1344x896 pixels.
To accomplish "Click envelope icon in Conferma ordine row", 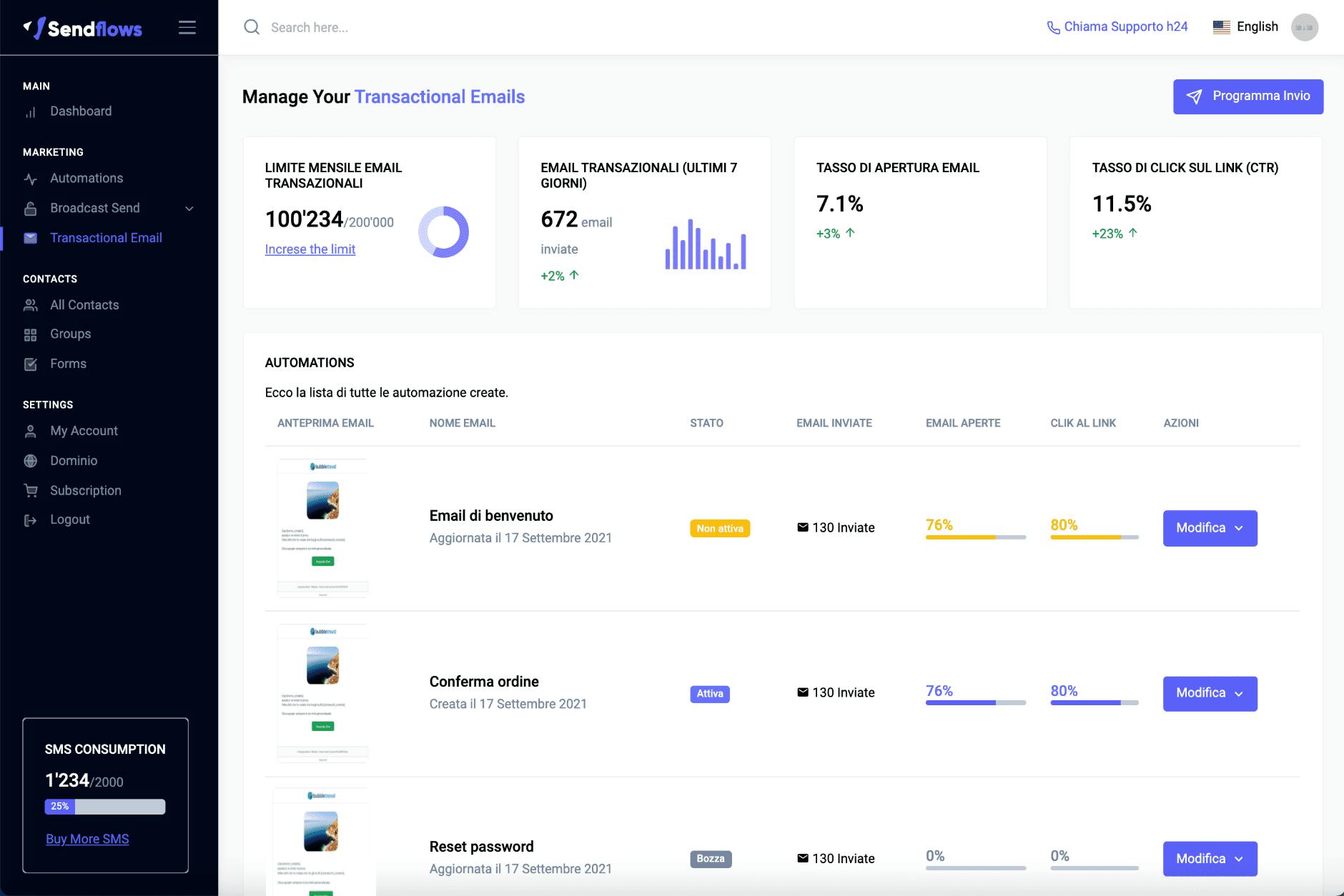I will tap(803, 692).
